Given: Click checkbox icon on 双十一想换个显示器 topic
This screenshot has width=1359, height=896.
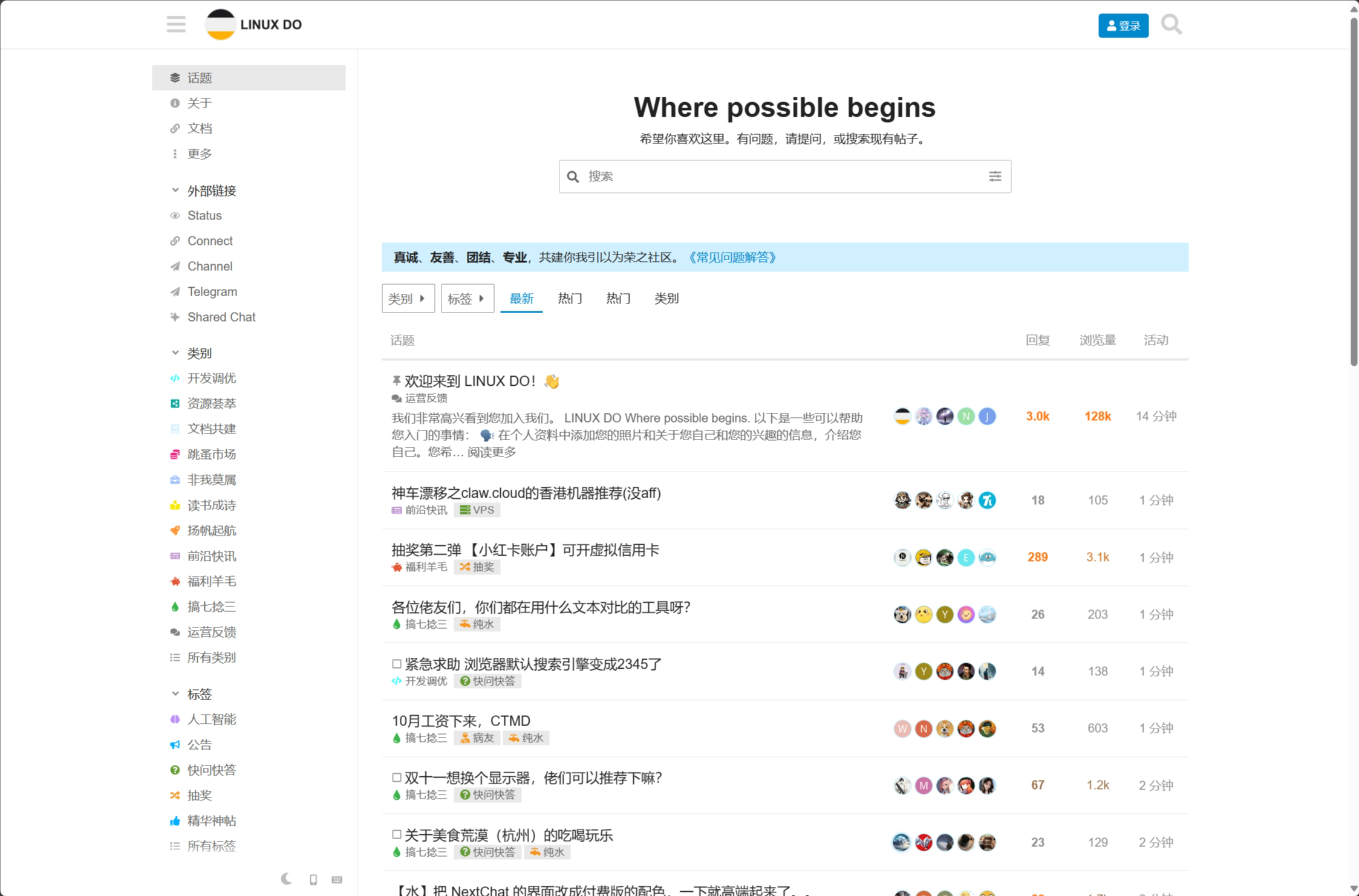Looking at the screenshot, I should point(397,778).
